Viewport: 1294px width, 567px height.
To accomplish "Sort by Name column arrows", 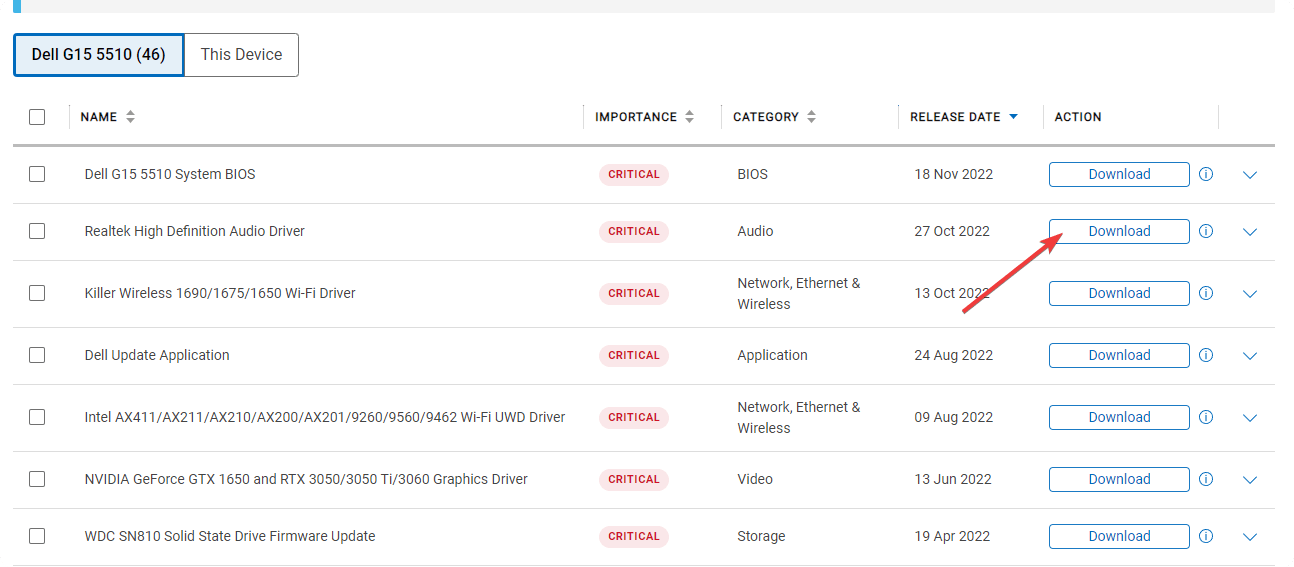I will click(130, 117).
